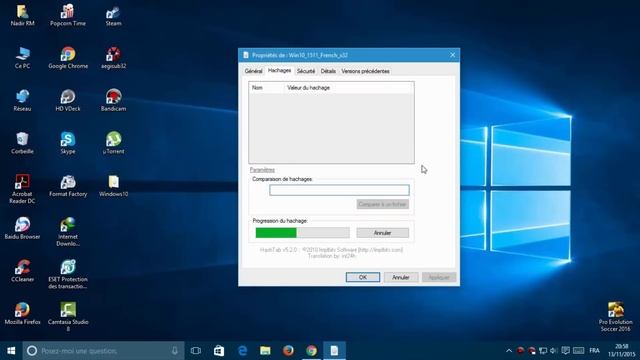Launch the Format Factory desktop shortcut
Viewport: 640px width, 360px height.
point(68,186)
